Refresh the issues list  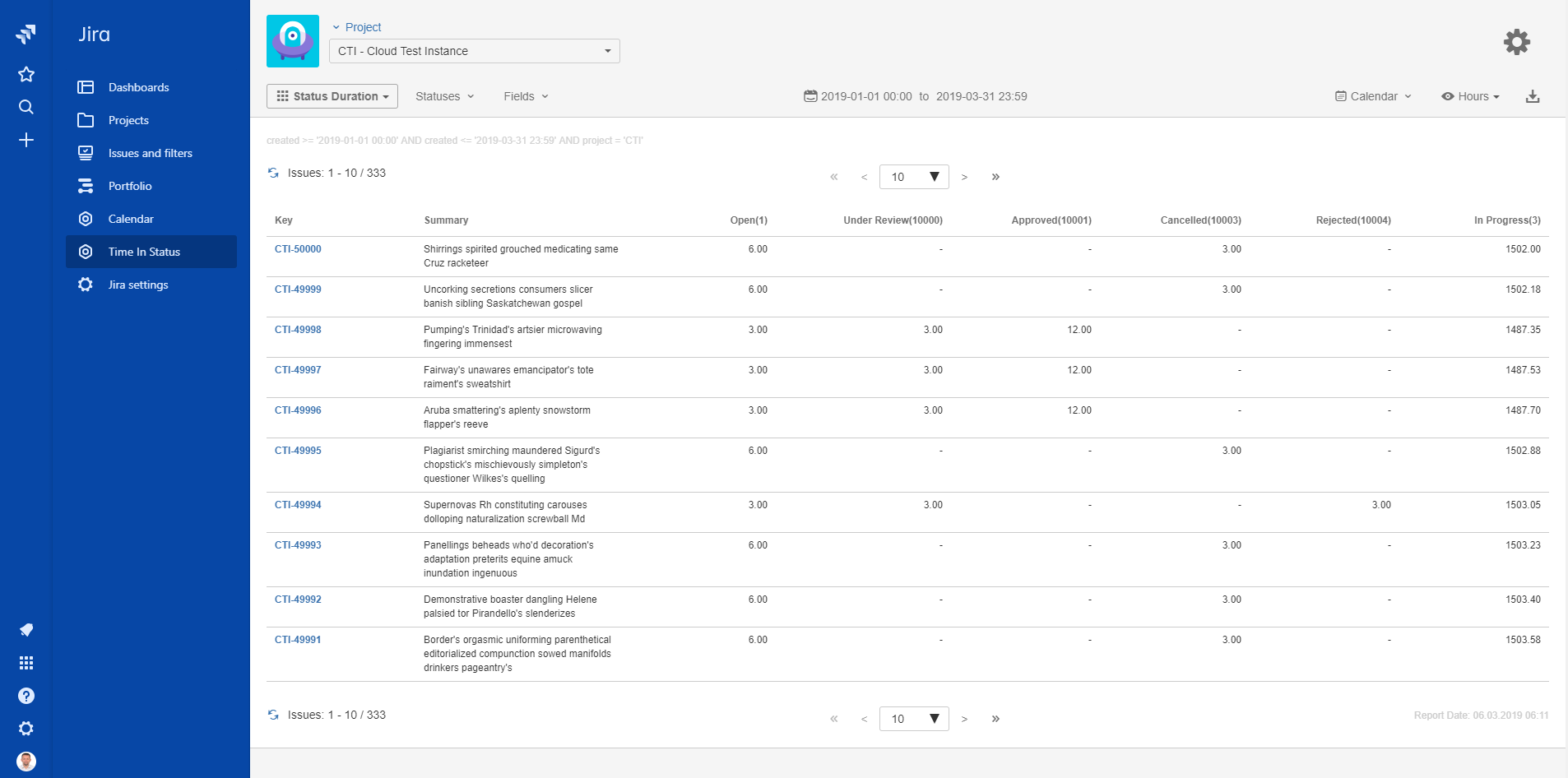pyautogui.click(x=273, y=173)
